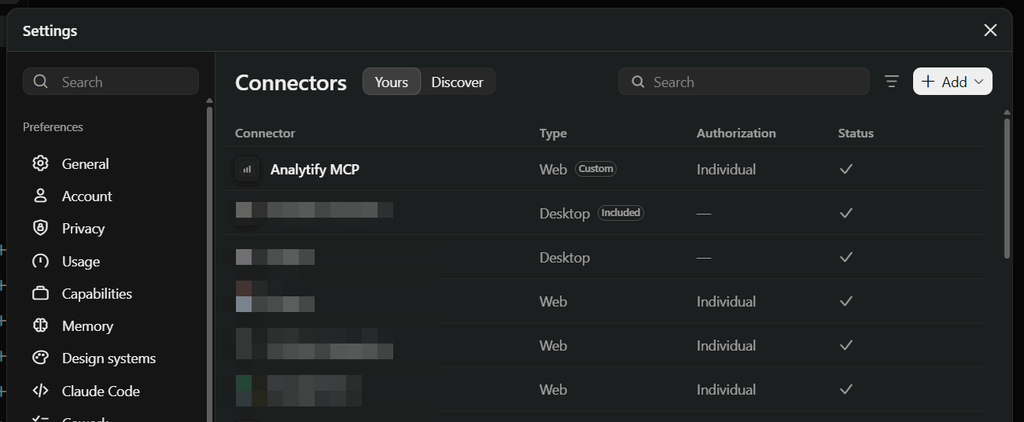The image size is (1024, 422).
Task: Click the Included badge beside Desktop
Action: click(x=620, y=213)
